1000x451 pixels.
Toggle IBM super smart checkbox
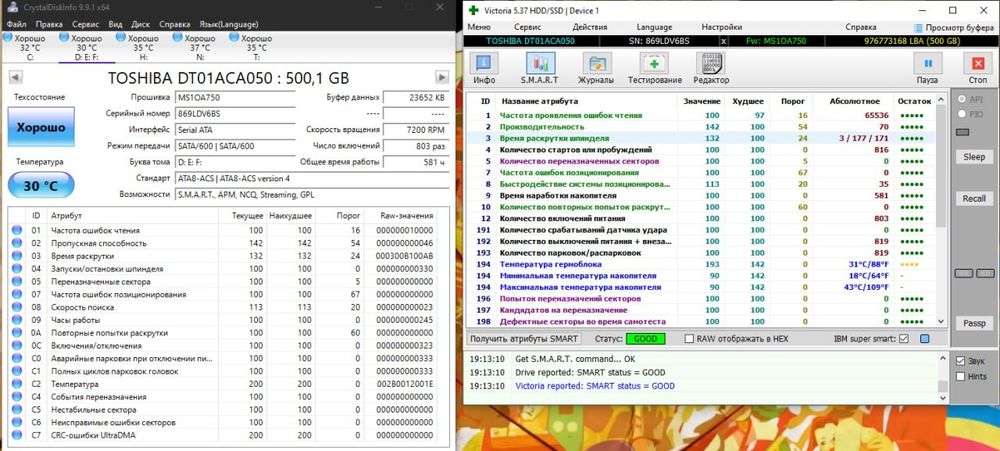click(x=904, y=339)
